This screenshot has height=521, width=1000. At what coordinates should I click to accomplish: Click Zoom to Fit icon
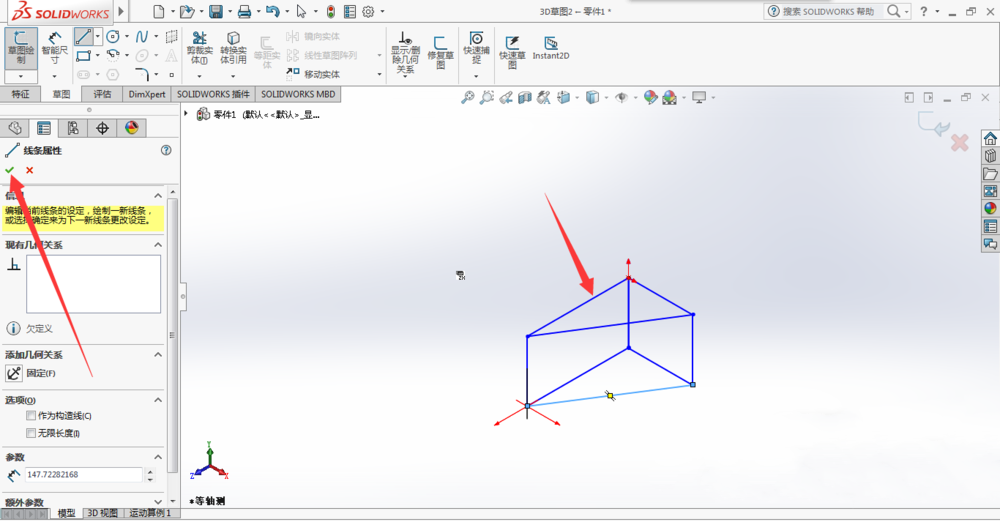(x=467, y=98)
